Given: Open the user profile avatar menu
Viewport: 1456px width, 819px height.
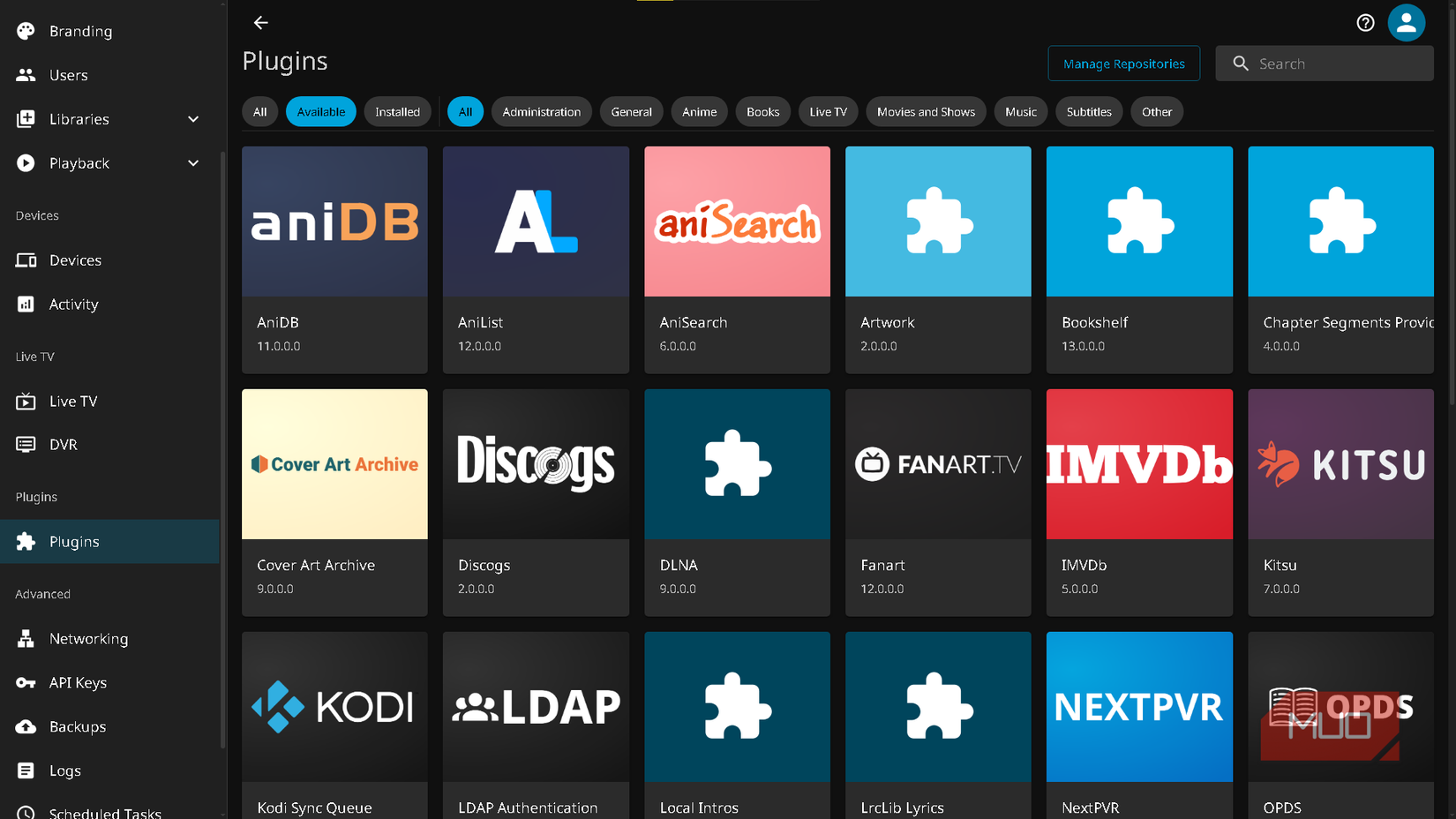Looking at the screenshot, I should pyautogui.click(x=1407, y=23).
